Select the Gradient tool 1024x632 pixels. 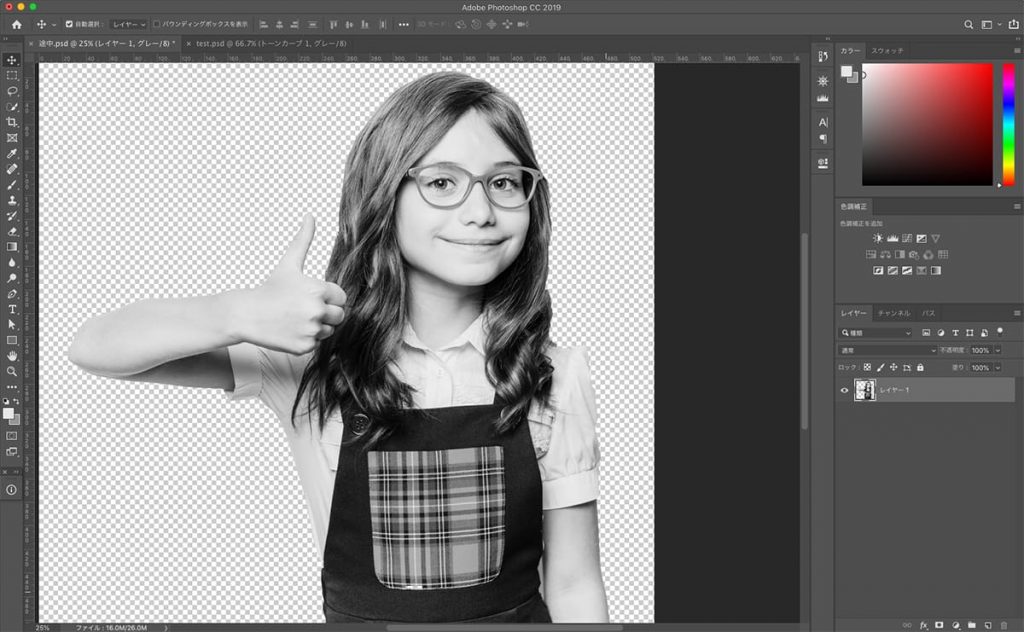[12, 247]
